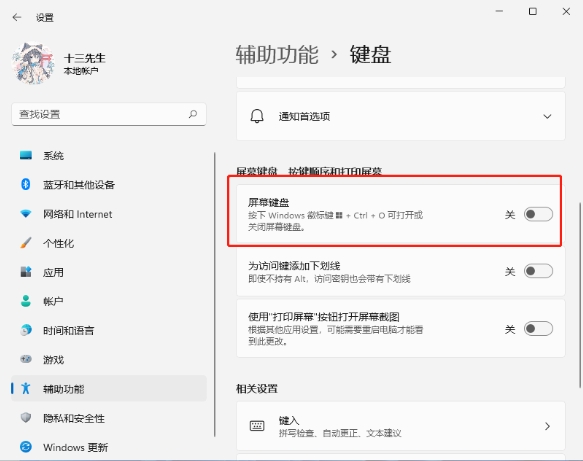Select 帐户 in the sidebar
The image size is (583, 461).
pyautogui.click(x=109, y=301)
